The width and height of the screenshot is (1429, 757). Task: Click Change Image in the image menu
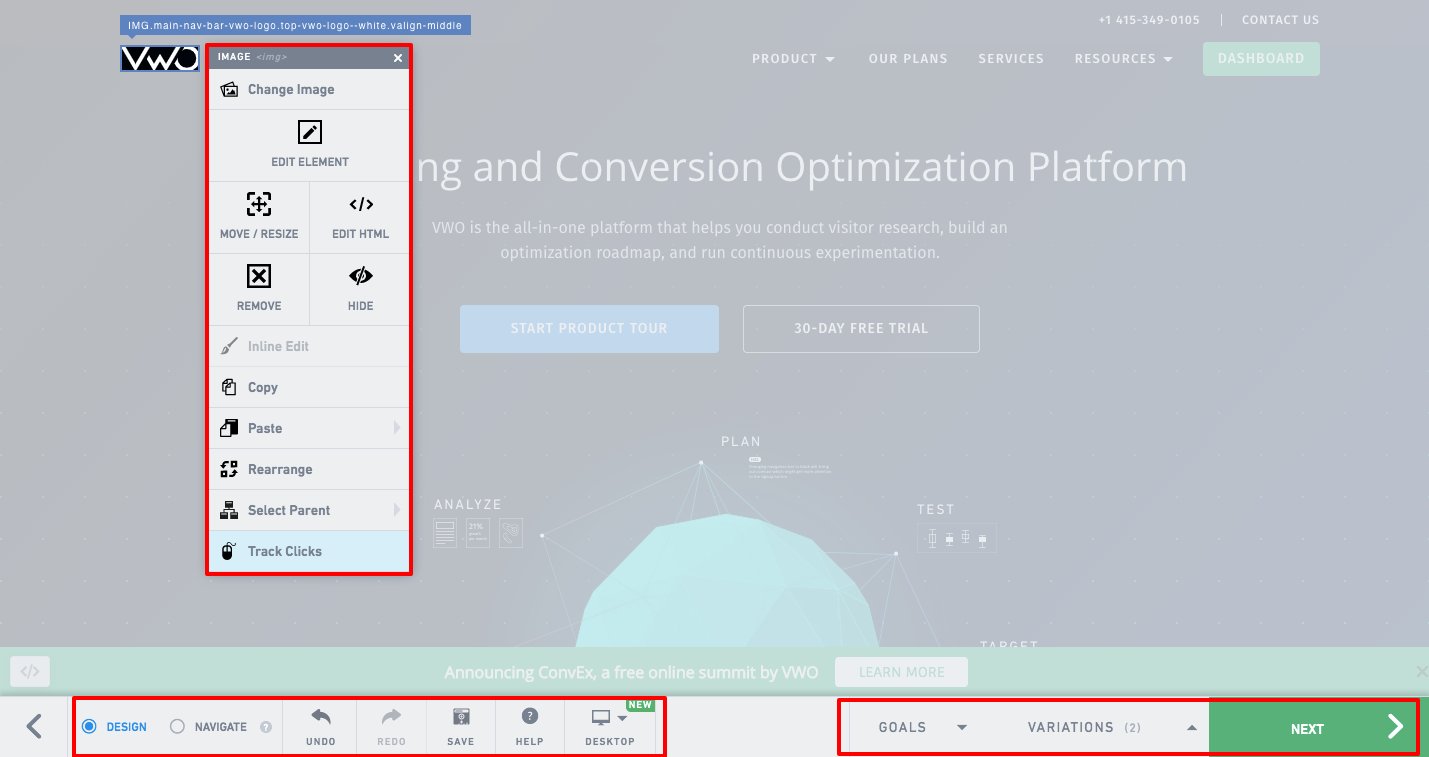pyautogui.click(x=309, y=89)
